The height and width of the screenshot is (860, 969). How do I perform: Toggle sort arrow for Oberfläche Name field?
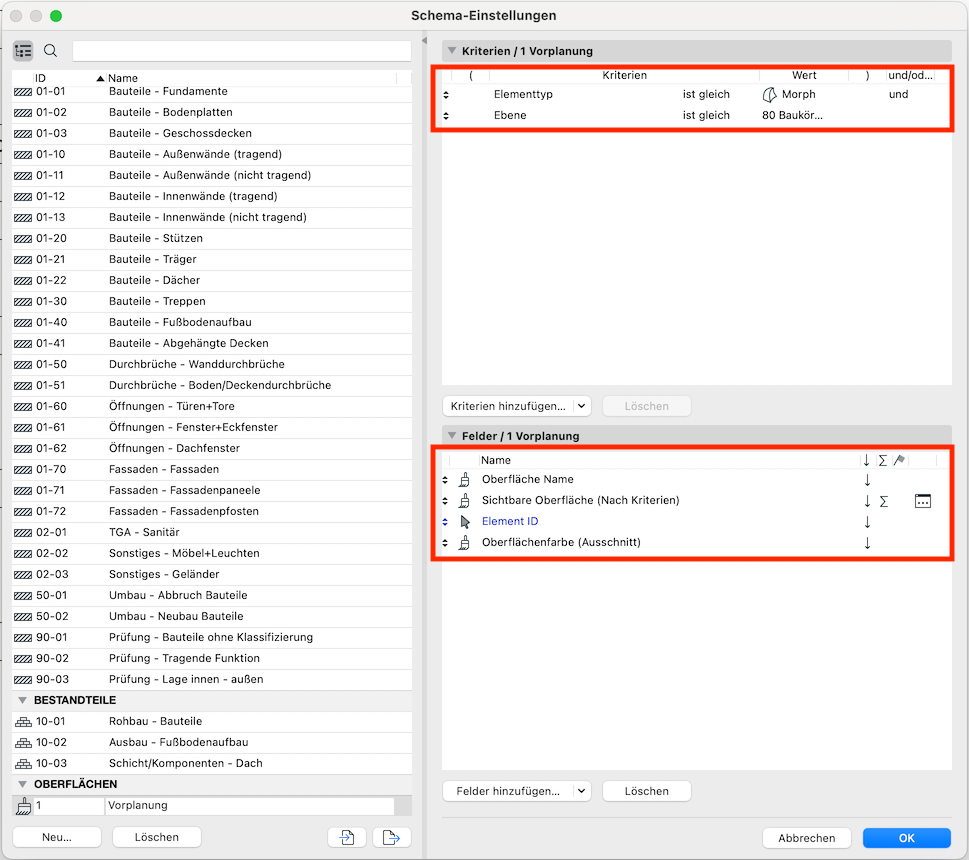[x=867, y=480]
